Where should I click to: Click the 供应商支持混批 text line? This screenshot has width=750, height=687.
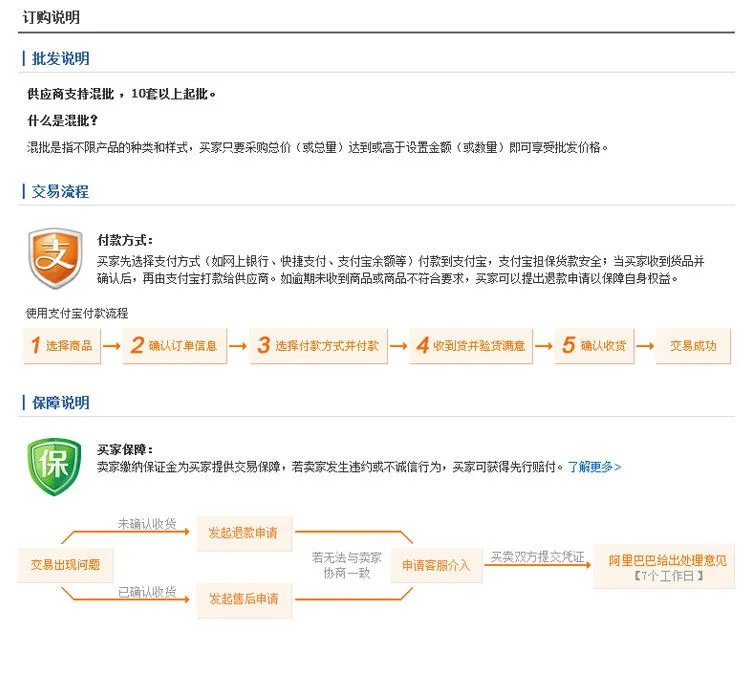121,94
